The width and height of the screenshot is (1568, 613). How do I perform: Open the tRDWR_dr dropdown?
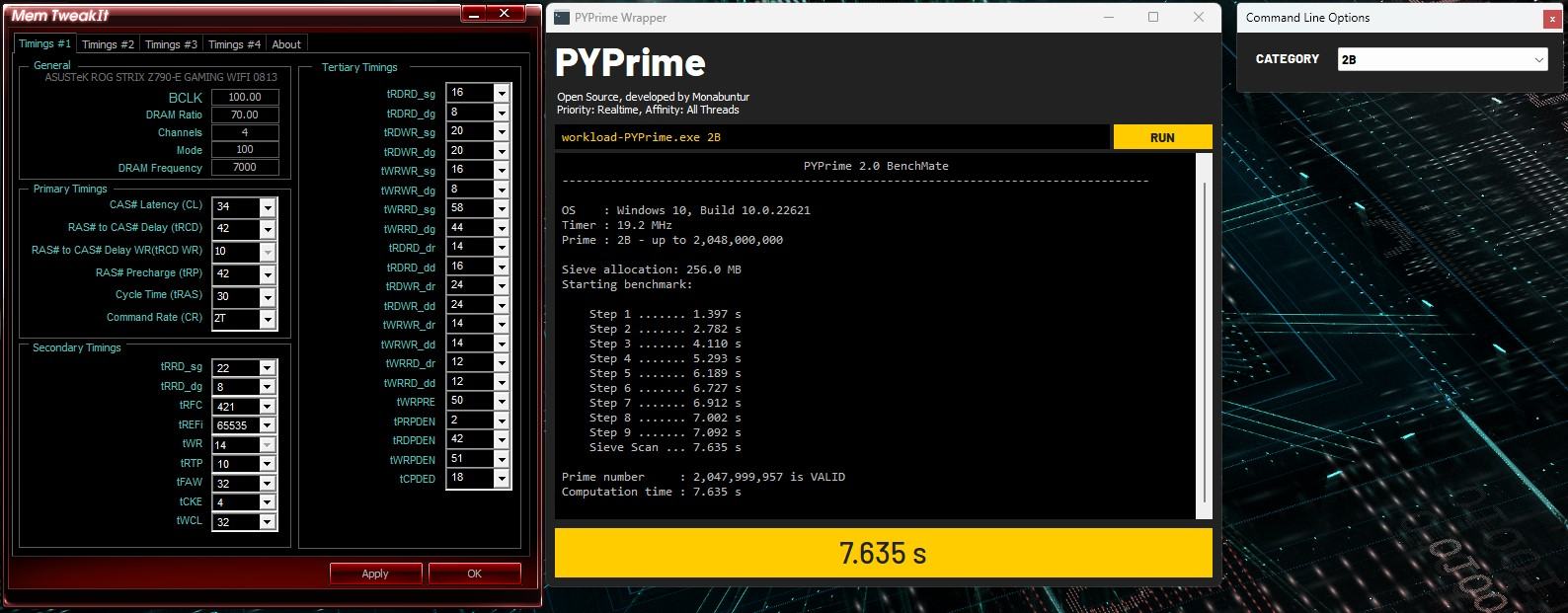pyautogui.click(x=502, y=285)
